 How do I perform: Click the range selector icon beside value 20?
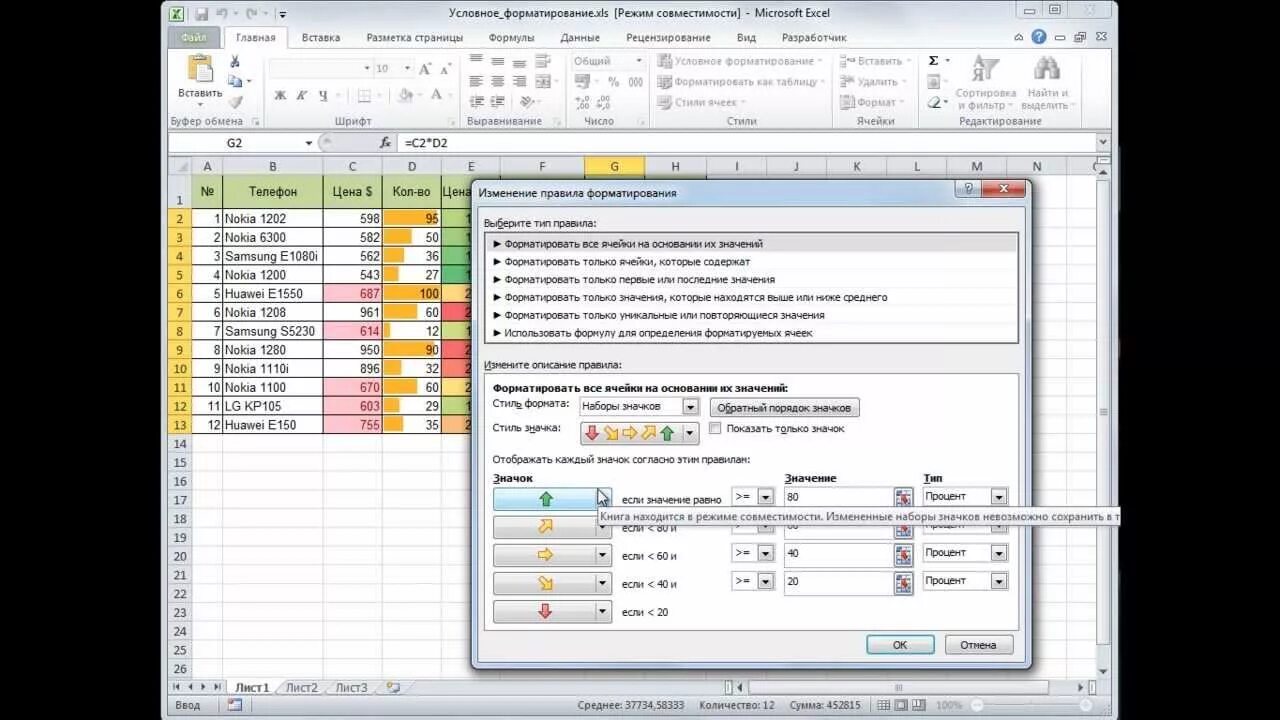click(903, 581)
